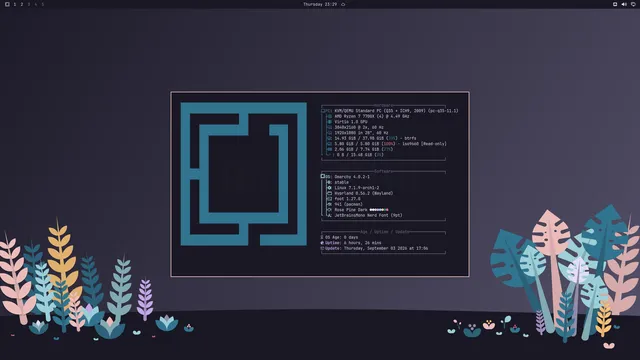Screen dimensions: 640x360
Task: Open the Omarchy menu icon in top bar
Action: (x=7, y=4)
